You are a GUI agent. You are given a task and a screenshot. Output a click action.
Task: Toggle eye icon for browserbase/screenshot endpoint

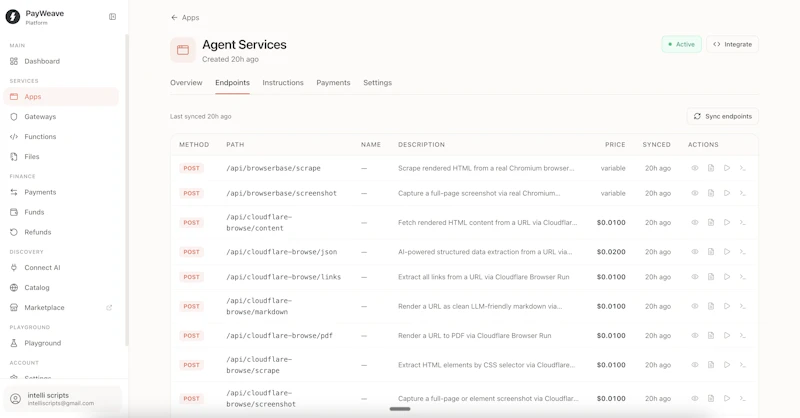coord(695,193)
